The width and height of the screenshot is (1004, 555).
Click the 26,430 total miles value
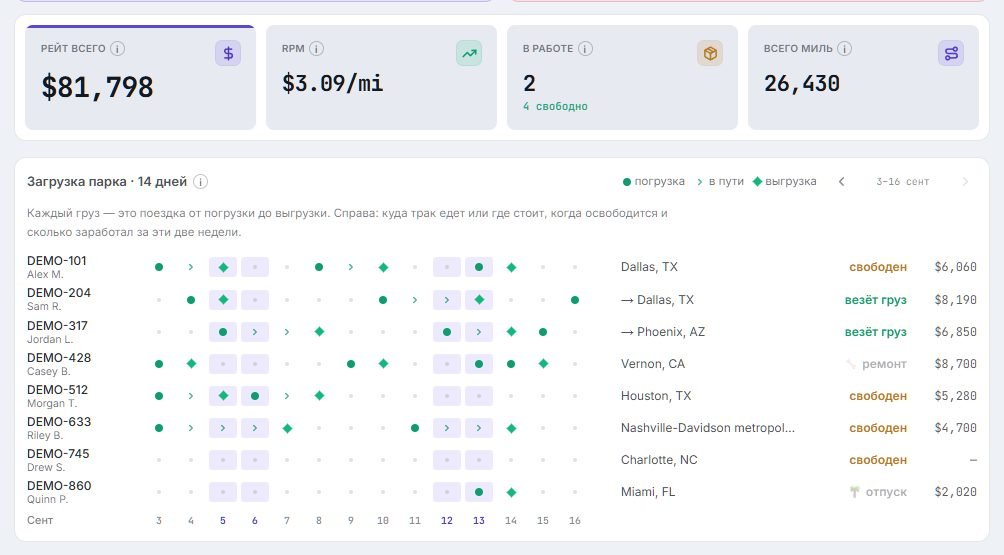pyautogui.click(x=802, y=83)
